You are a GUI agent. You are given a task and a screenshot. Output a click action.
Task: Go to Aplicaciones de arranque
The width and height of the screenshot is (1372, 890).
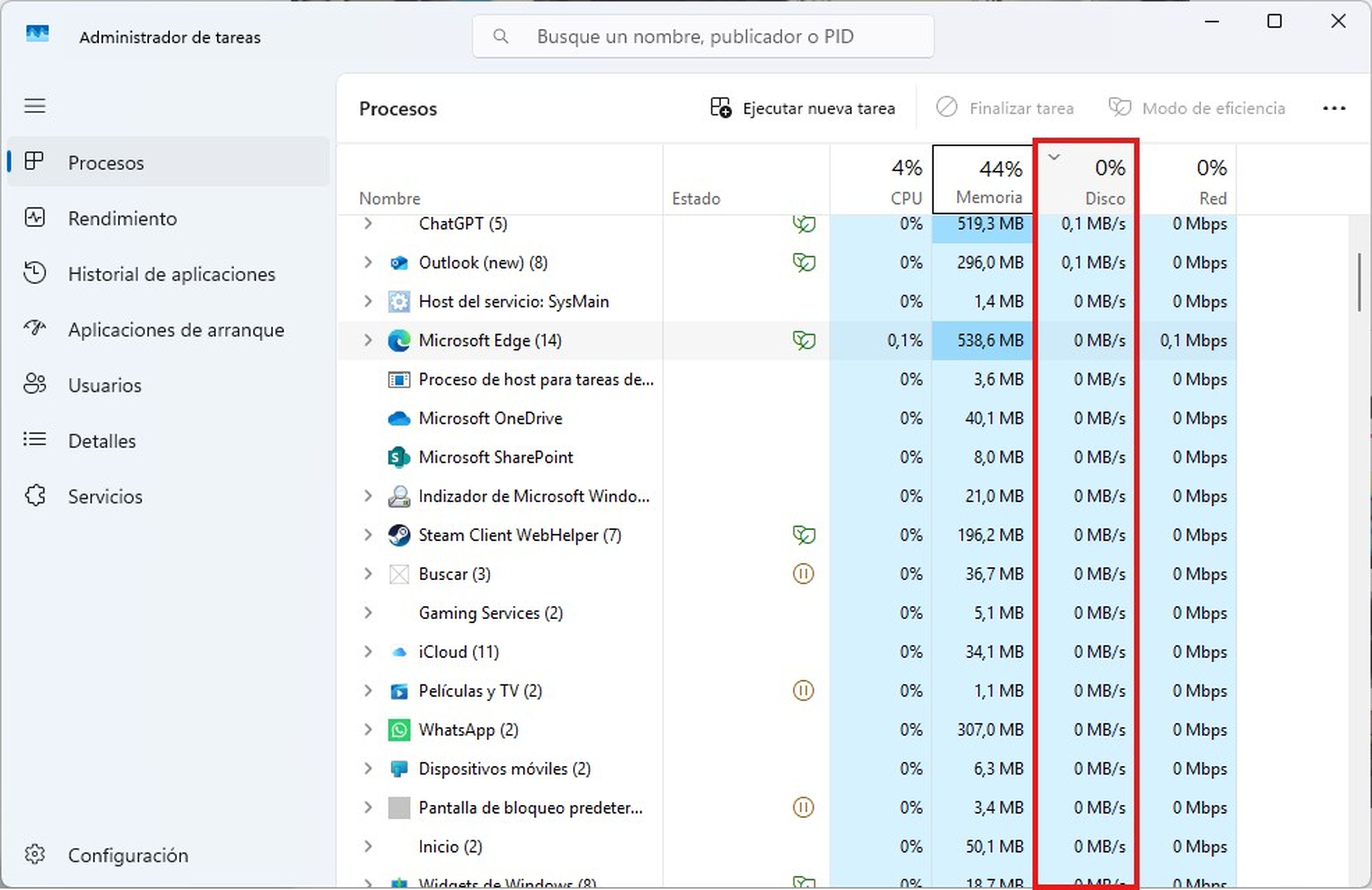(168, 330)
